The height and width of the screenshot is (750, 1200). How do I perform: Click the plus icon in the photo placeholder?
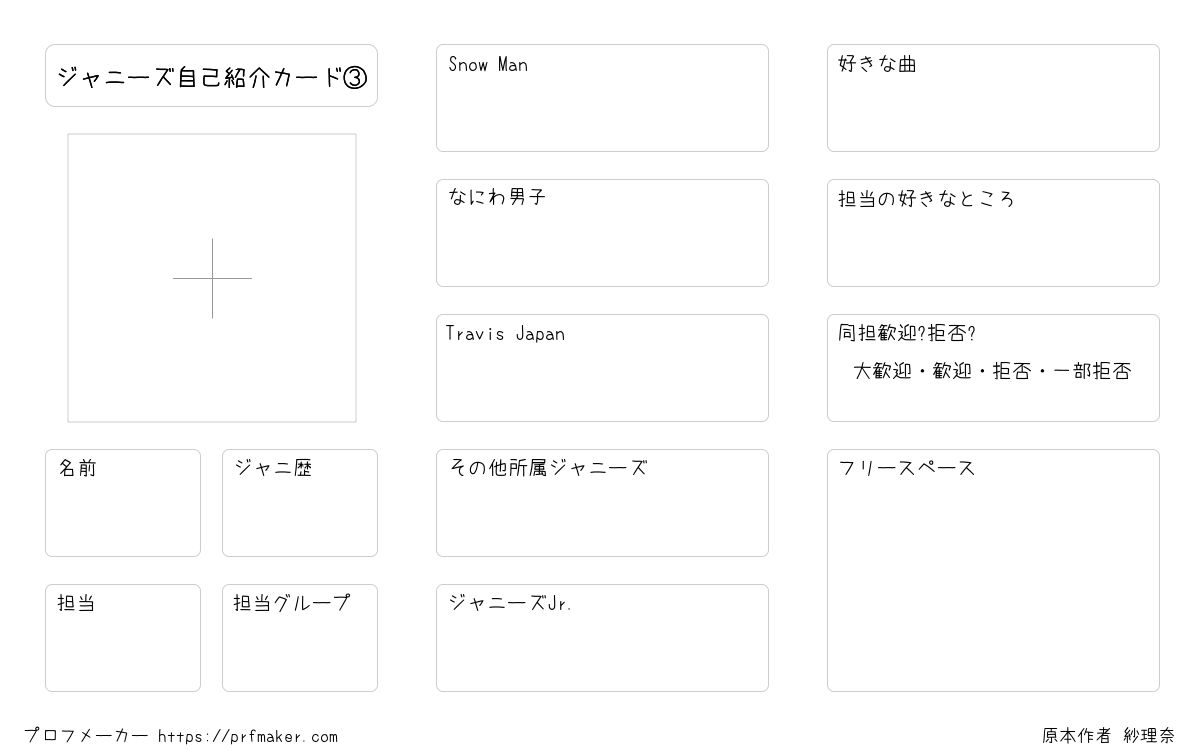click(x=212, y=278)
